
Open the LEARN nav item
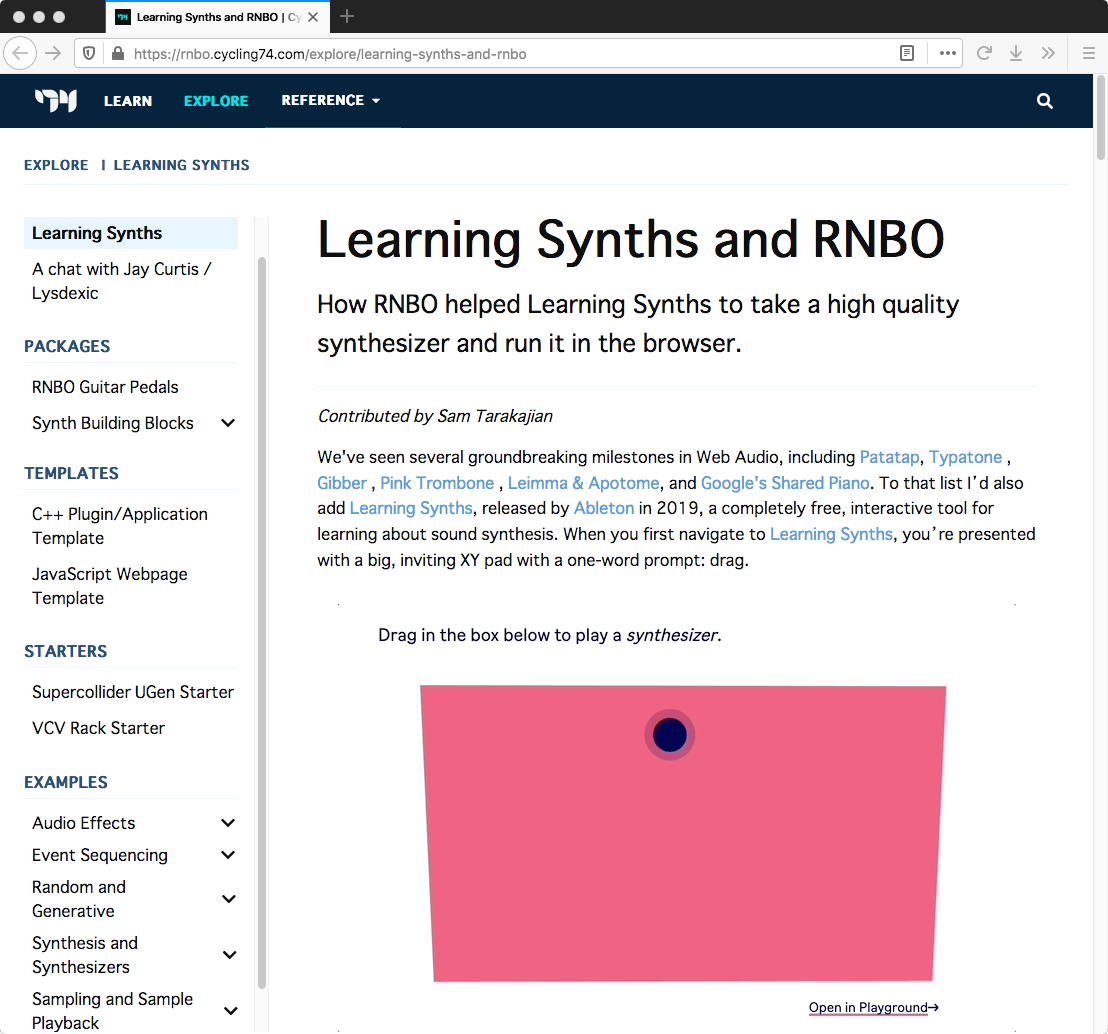[128, 101]
